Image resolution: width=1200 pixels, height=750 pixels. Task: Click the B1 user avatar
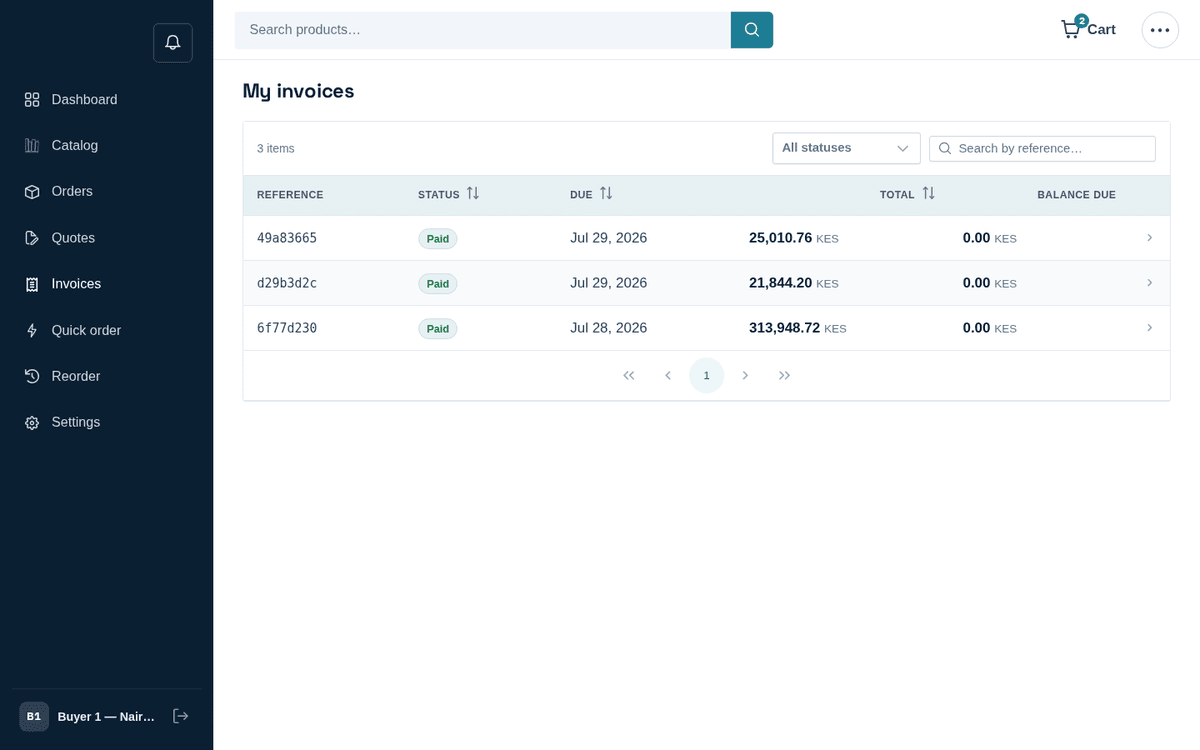(x=34, y=716)
